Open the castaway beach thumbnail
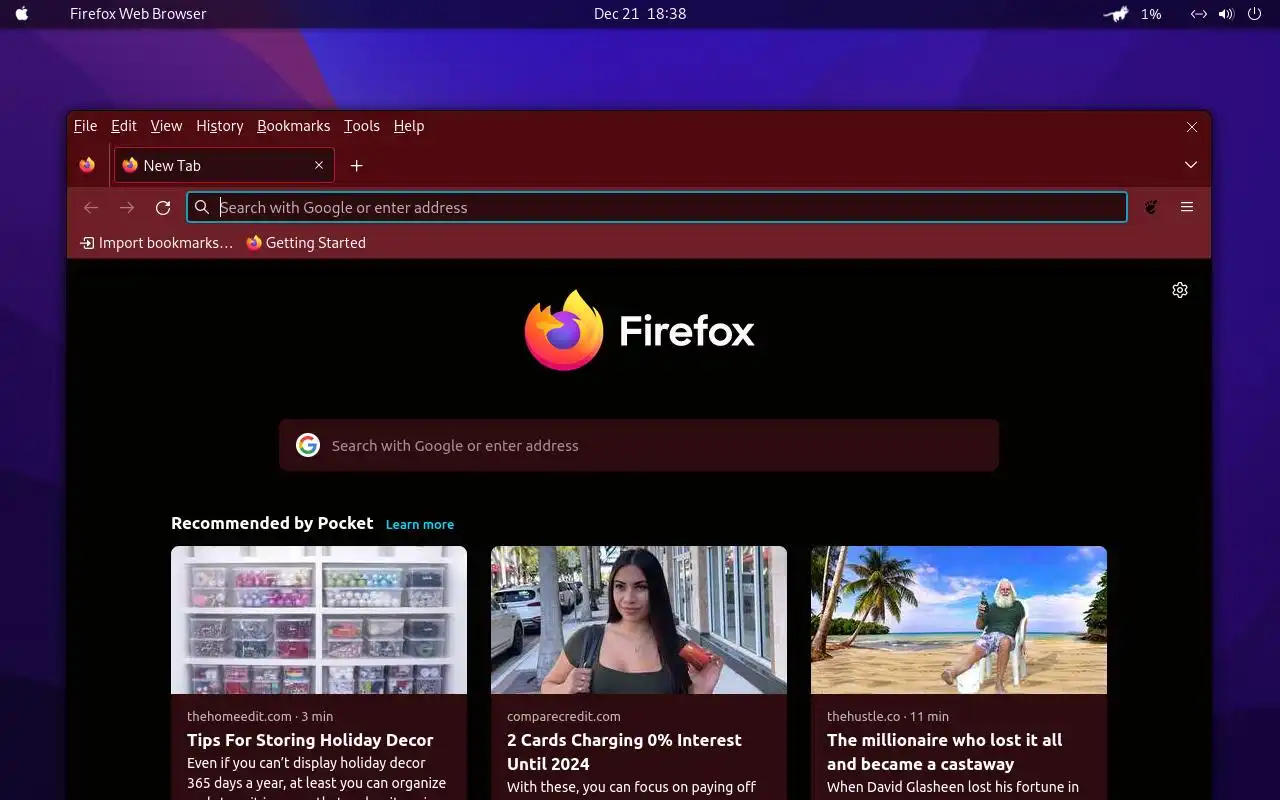This screenshot has width=1280, height=800. click(959, 620)
